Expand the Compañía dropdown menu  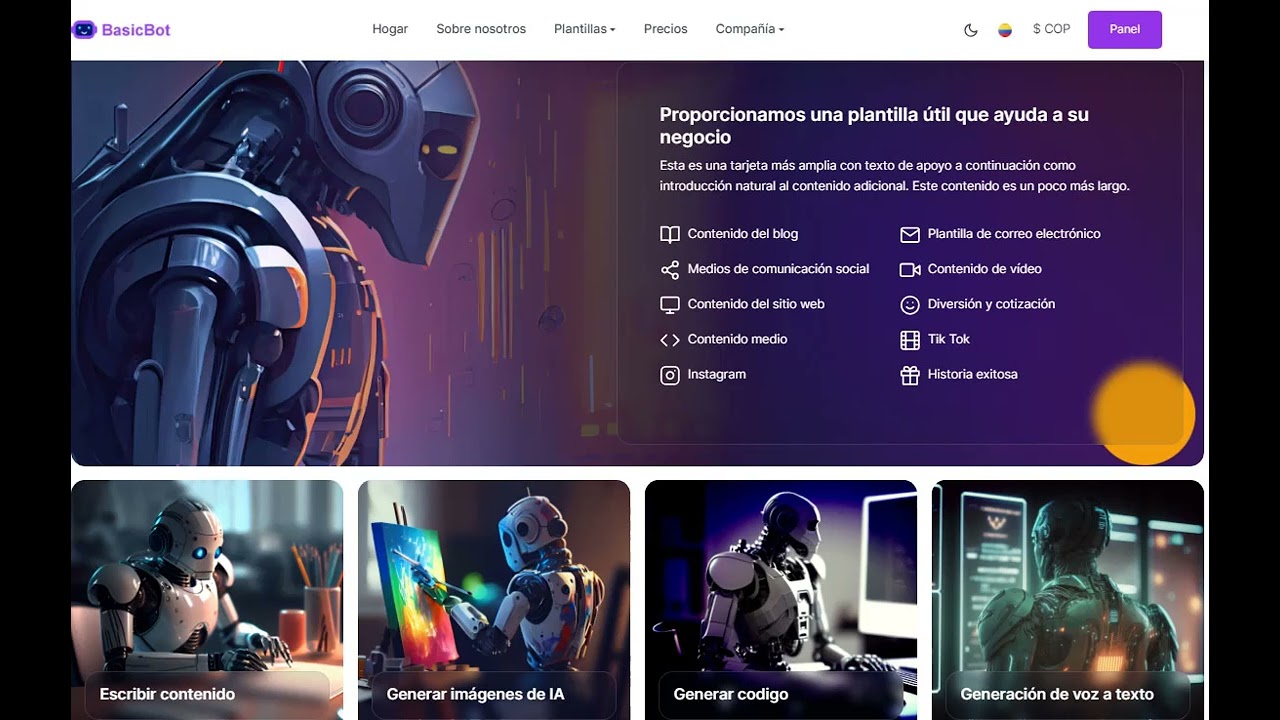coord(750,29)
